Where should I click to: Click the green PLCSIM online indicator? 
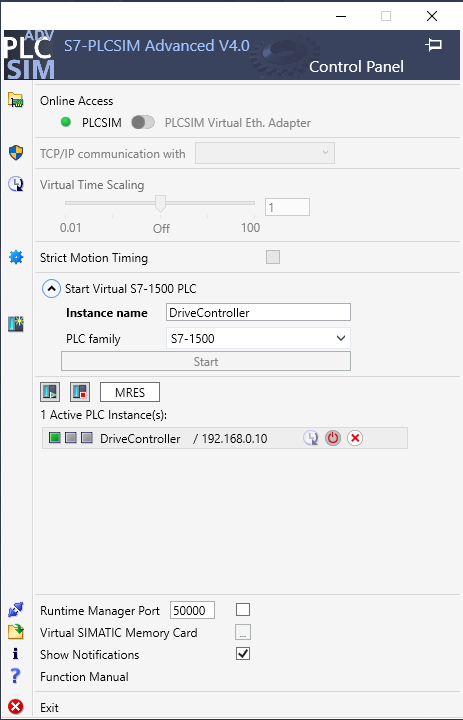click(66, 122)
